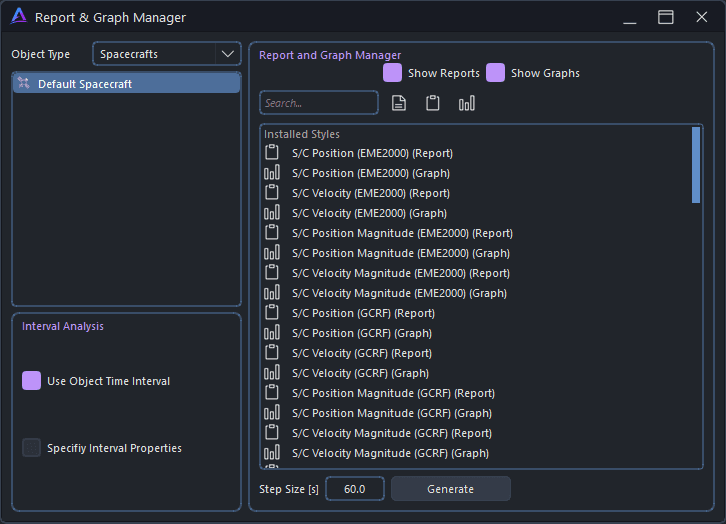Toggle the Show Graphs checkbox

point(495,73)
